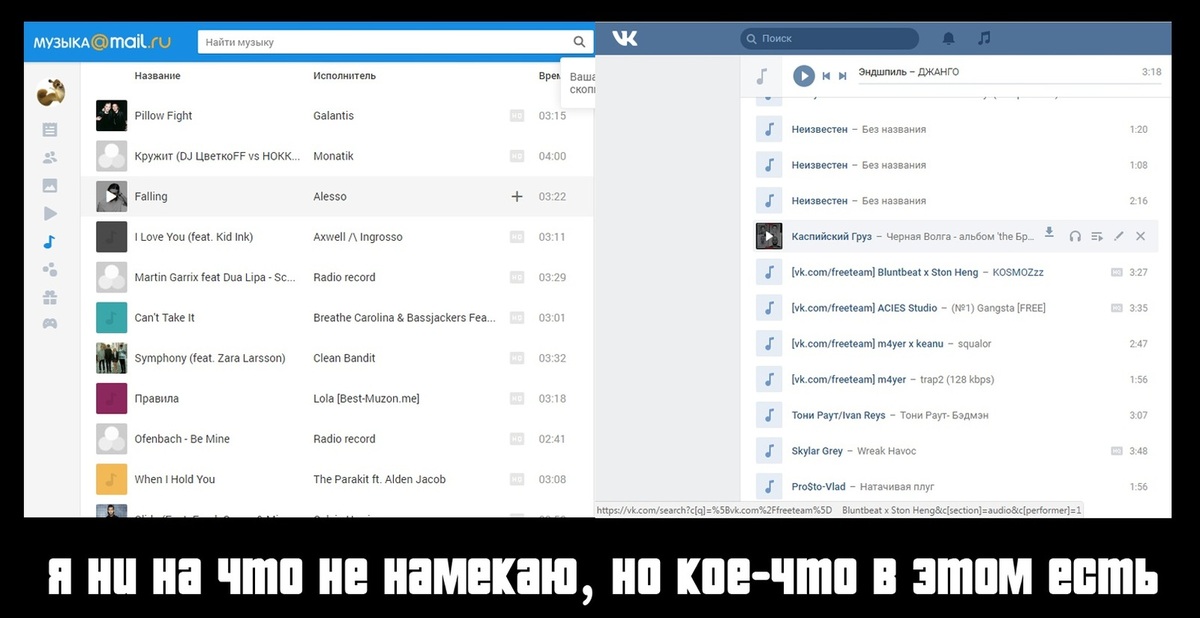Viewport: 1200px width, 618px height.
Task: Play the current VK track Эндшпиль
Action: tap(803, 76)
